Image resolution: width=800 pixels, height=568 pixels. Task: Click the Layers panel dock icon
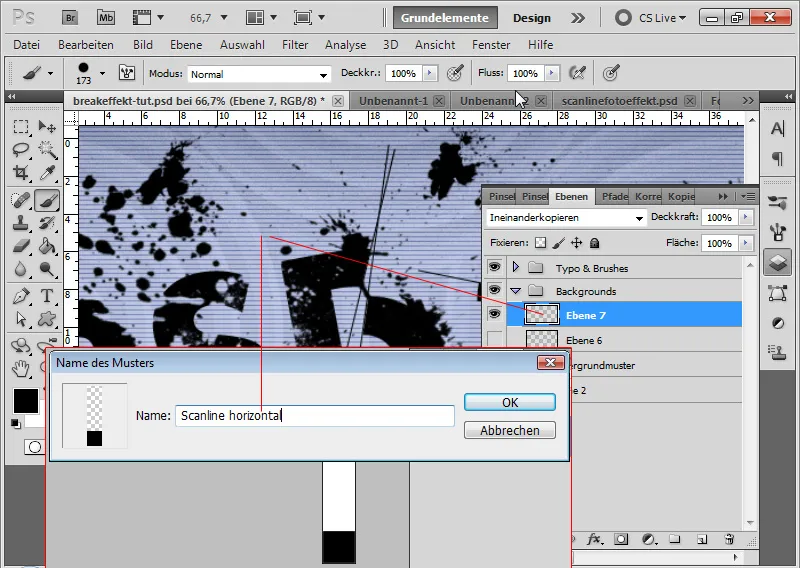778,263
